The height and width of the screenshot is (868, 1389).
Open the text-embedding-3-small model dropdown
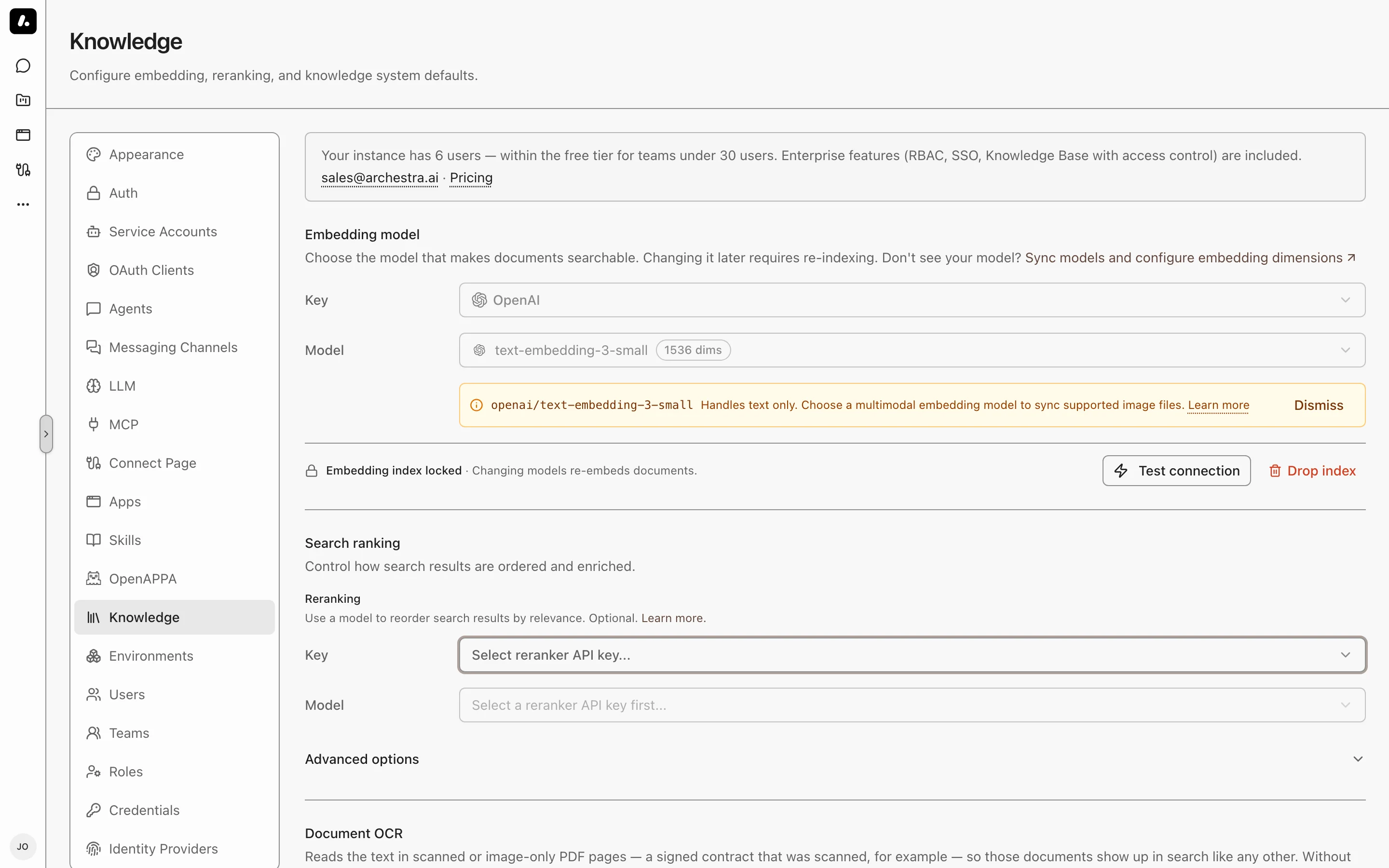(912, 350)
